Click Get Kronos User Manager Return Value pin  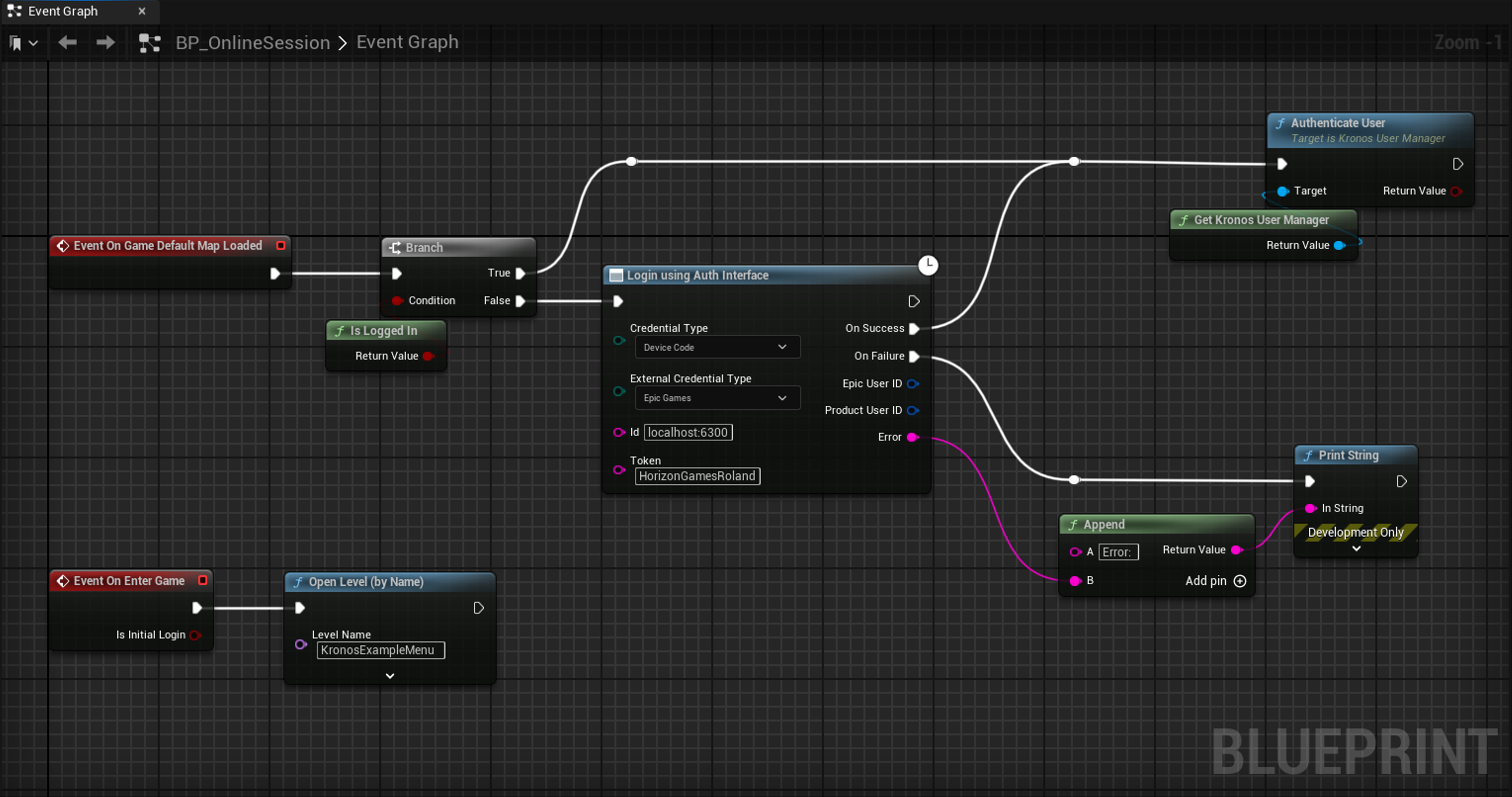pyautogui.click(x=1340, y=245)
